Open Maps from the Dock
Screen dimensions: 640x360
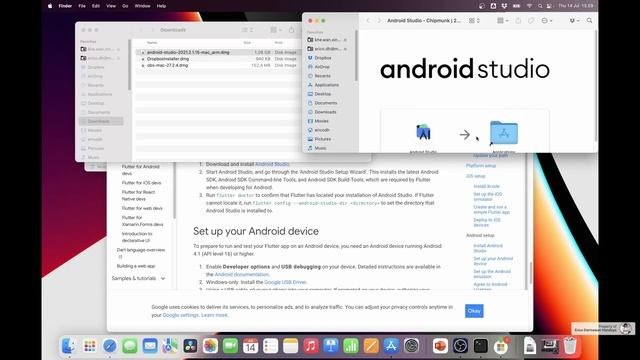[x=170, y=346]
